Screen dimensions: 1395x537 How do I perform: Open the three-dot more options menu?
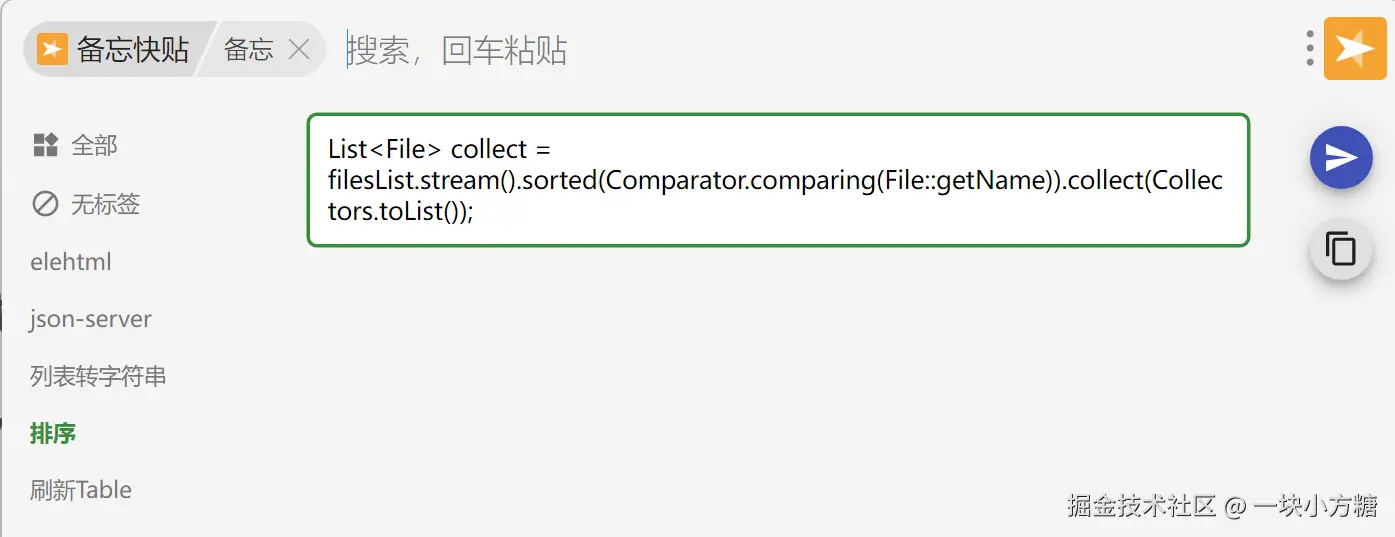pyautogui.click(x=1310, y=48)
